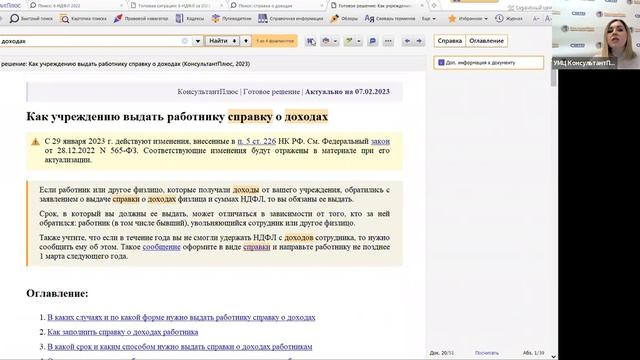
Task: Click the speaker video thumbnail
Action: coord(596,34)
